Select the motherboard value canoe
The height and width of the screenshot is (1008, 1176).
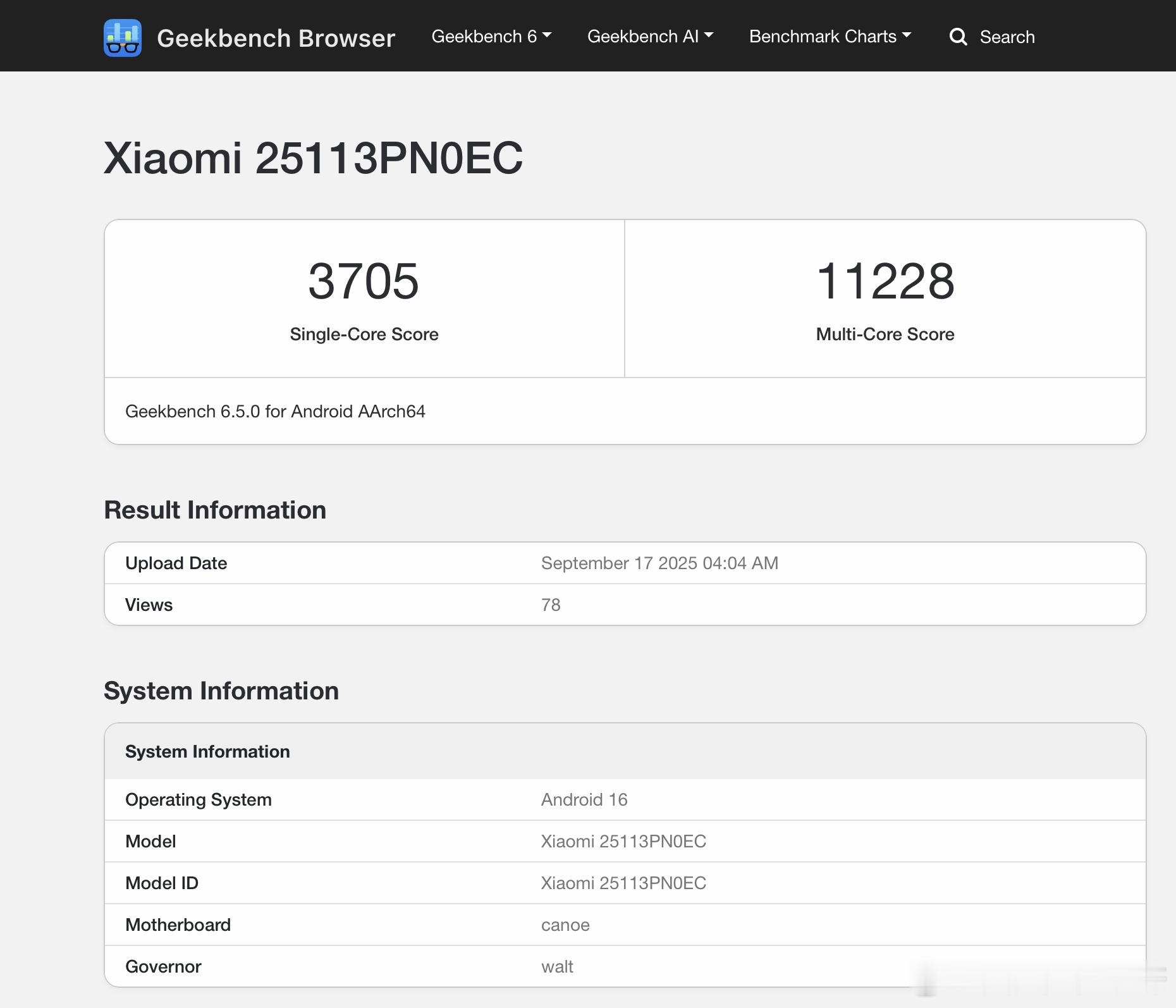tap(565, 925)
